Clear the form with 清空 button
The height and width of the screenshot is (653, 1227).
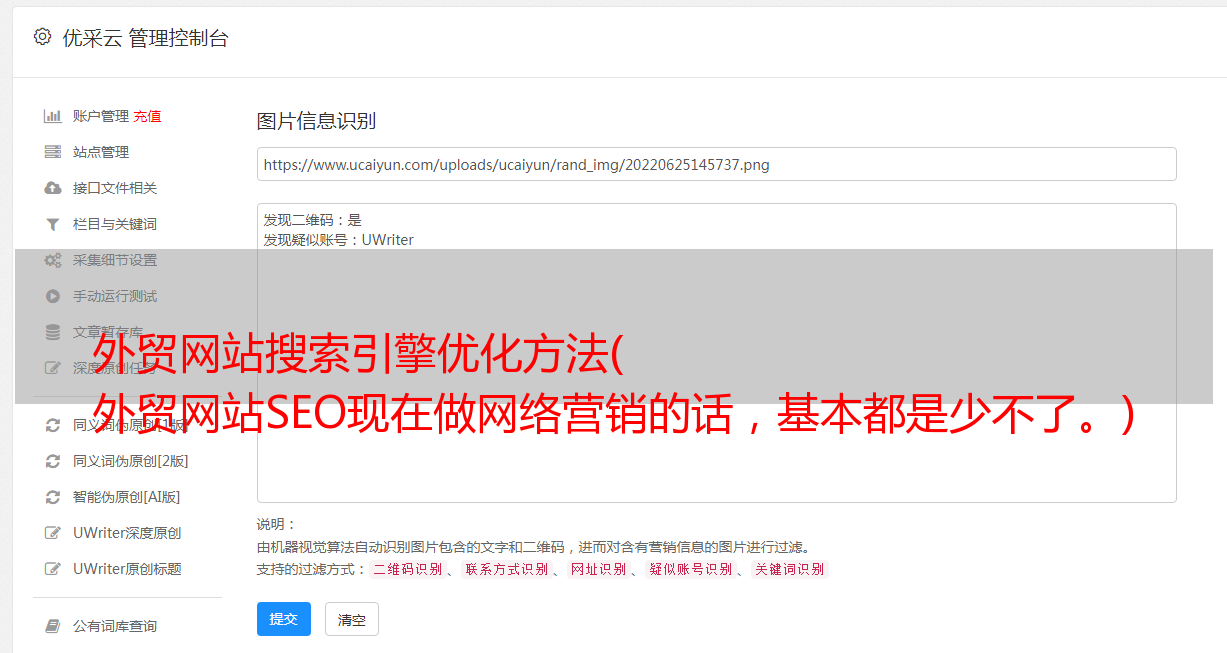352,619
